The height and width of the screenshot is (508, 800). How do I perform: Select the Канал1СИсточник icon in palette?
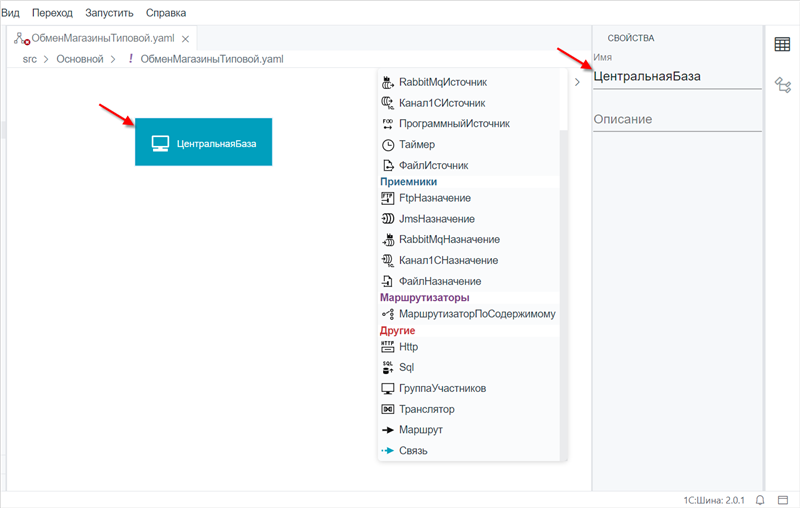coord(388,103)
